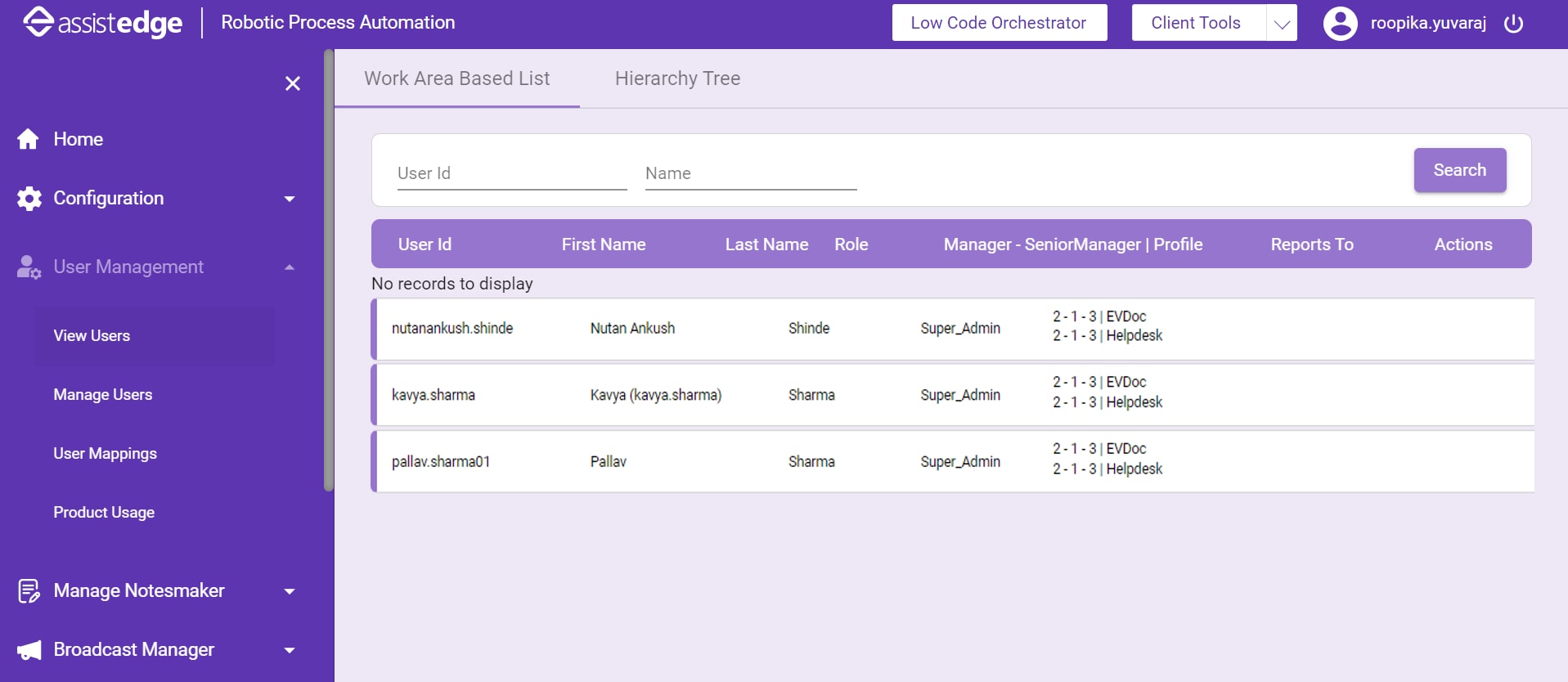Screen dimensions: 1568x682
Task: Click the AssistEdge logo
Action: (x=103, y=23)
